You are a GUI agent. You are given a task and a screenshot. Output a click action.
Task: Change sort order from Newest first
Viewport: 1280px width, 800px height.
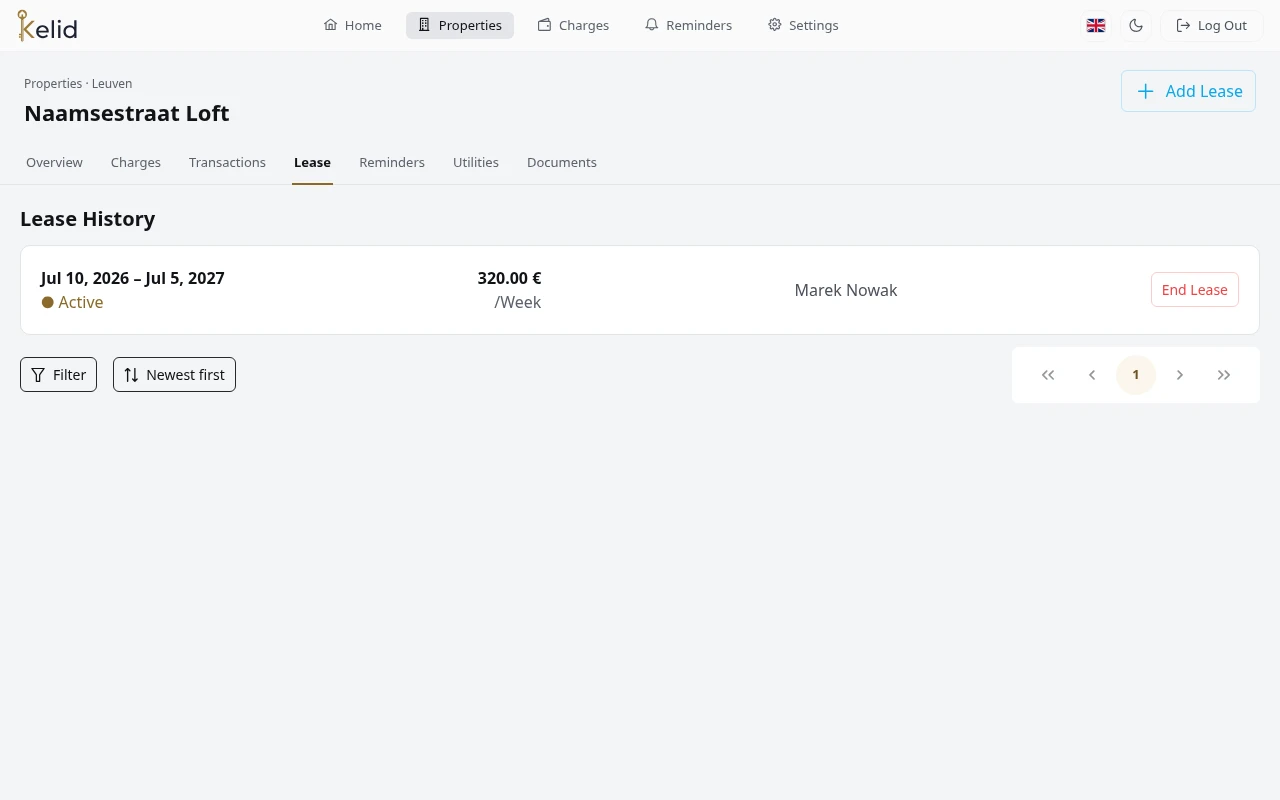click(174, 375)
